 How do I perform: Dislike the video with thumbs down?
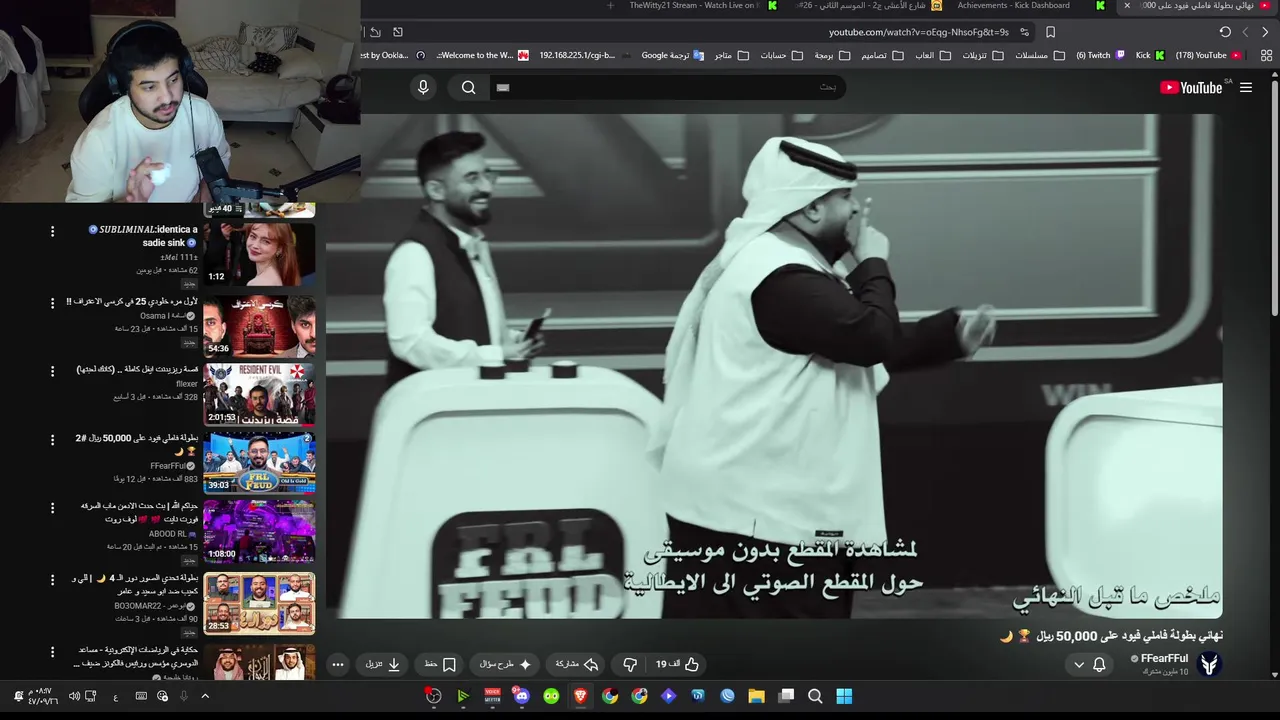(630, 664)
